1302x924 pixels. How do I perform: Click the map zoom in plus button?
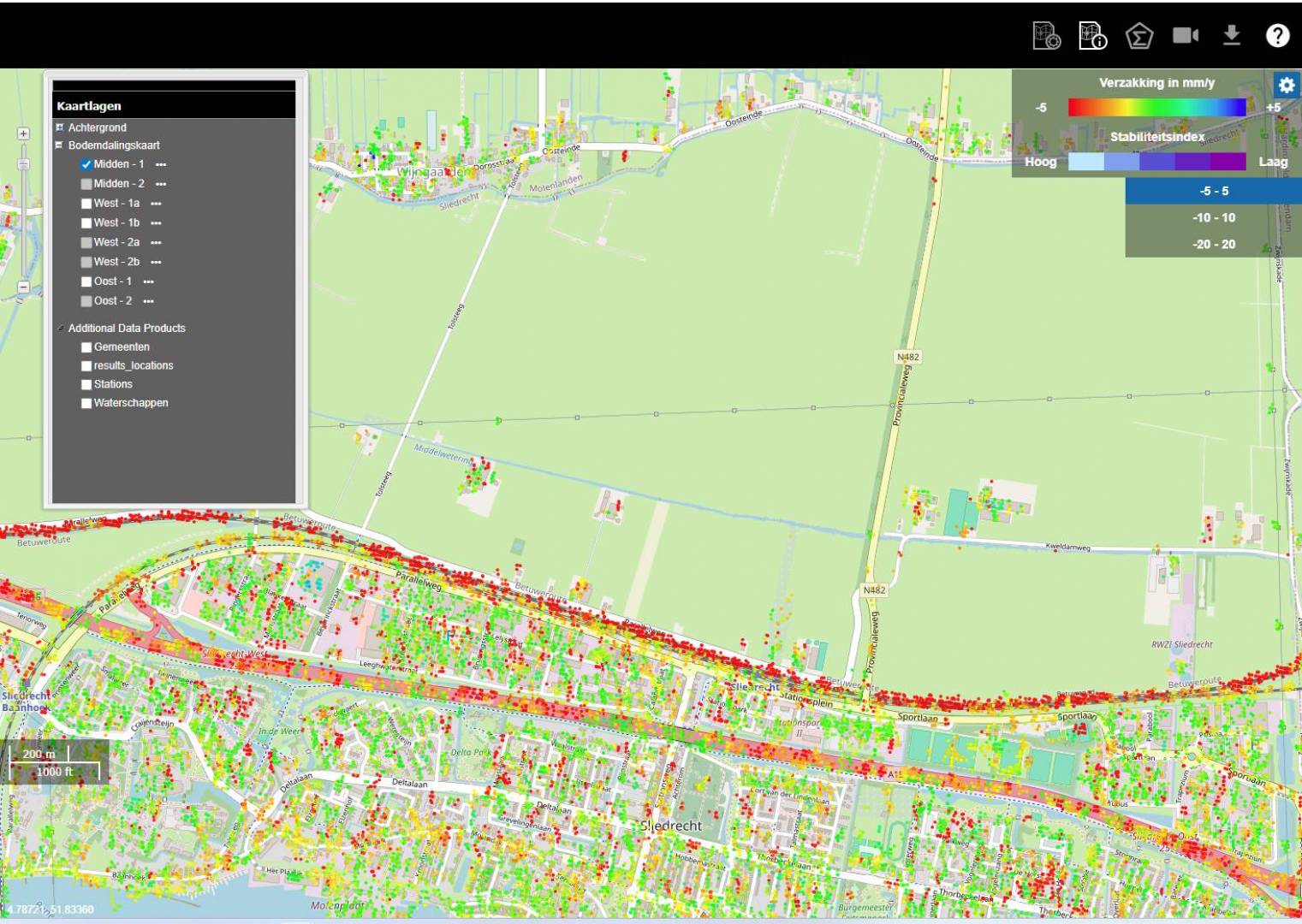coord(23,133)
